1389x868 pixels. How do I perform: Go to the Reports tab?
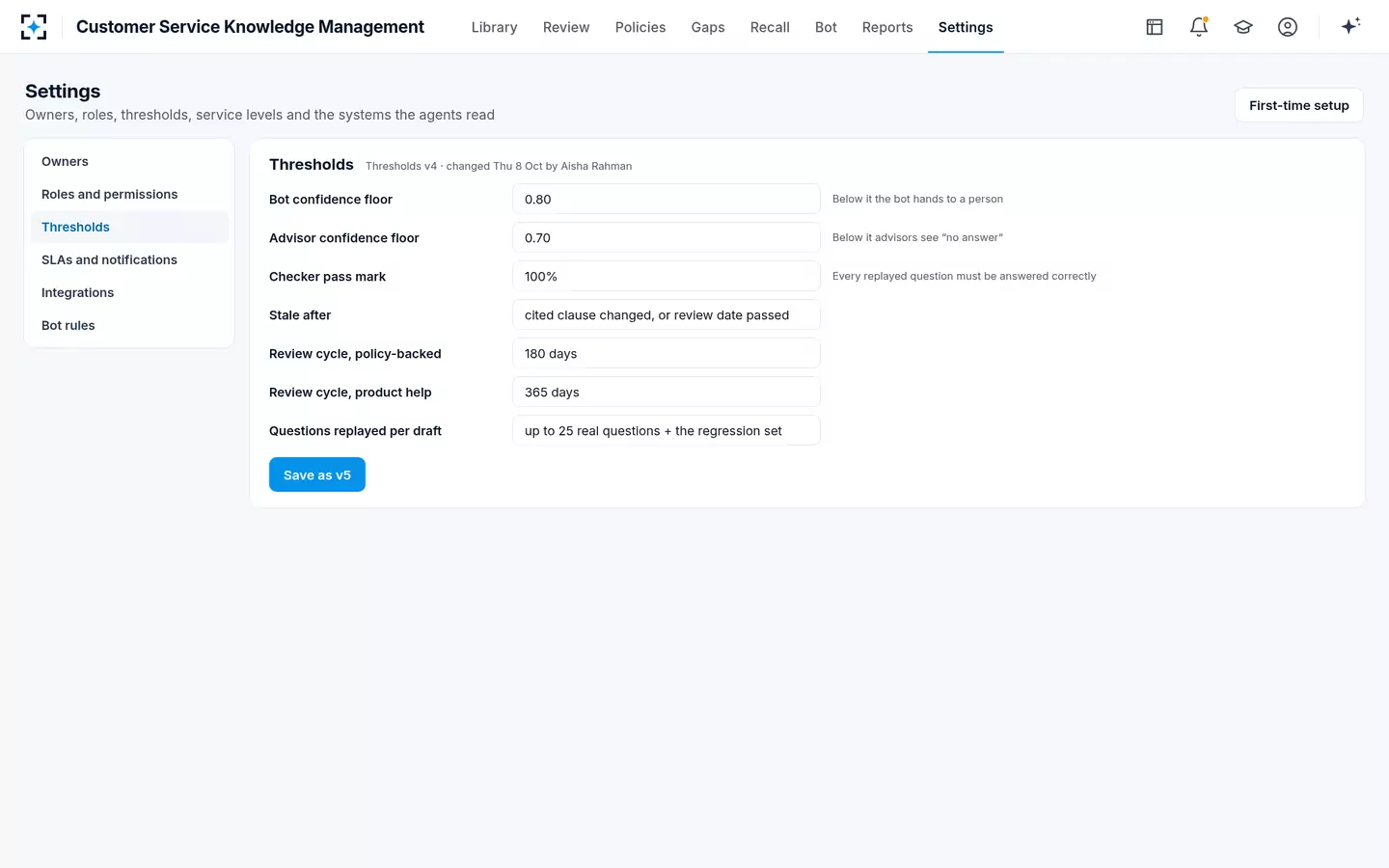[887, 27]
